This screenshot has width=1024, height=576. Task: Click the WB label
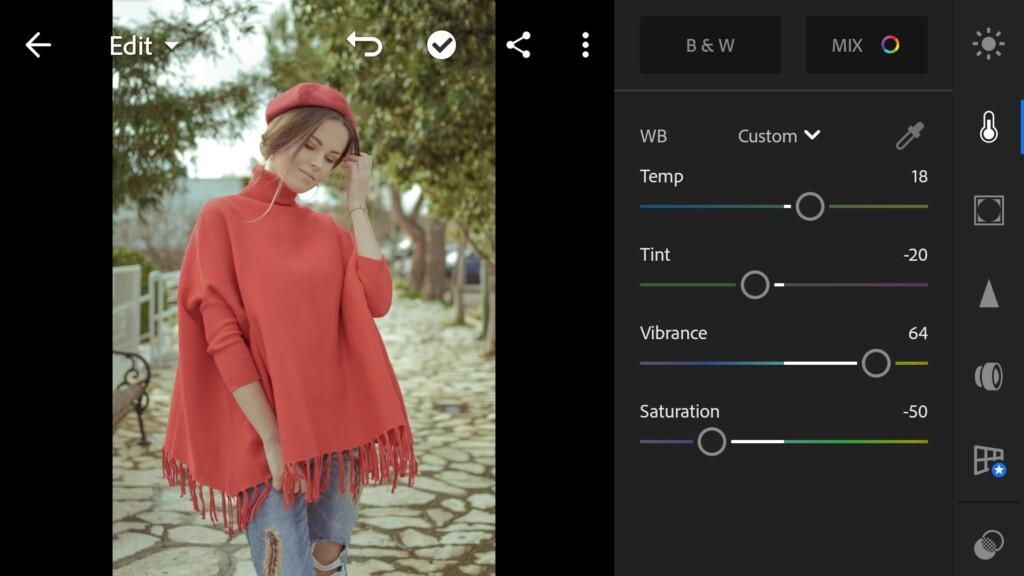click(x=653, y=136)
